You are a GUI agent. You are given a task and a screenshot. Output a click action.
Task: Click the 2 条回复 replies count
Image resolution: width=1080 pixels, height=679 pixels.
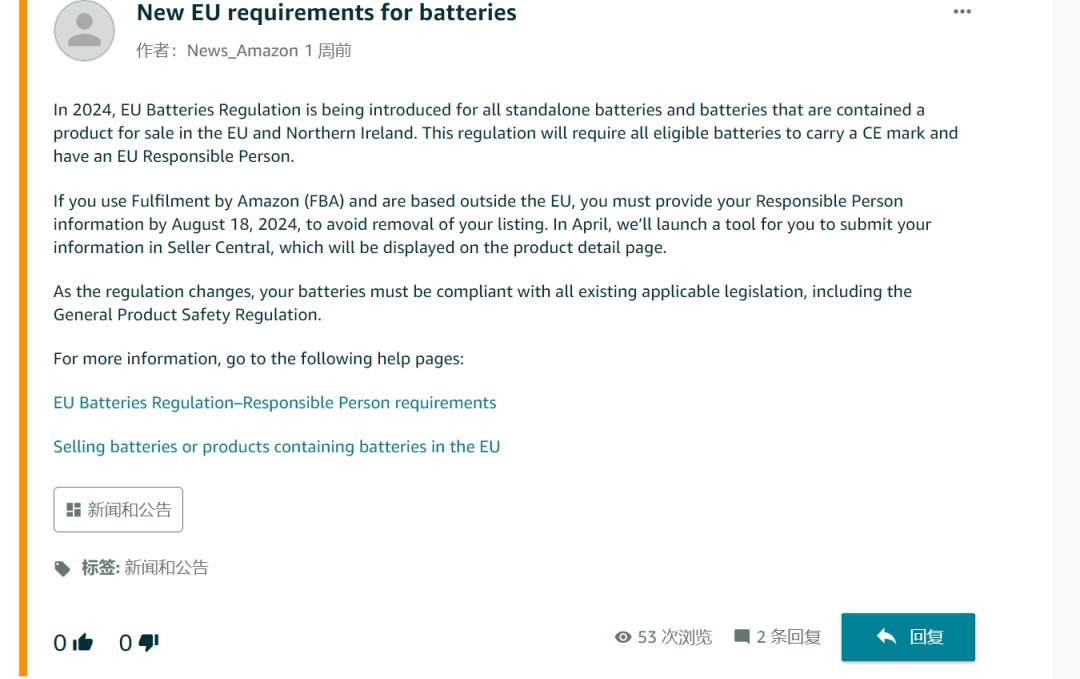tap(788, 637)
